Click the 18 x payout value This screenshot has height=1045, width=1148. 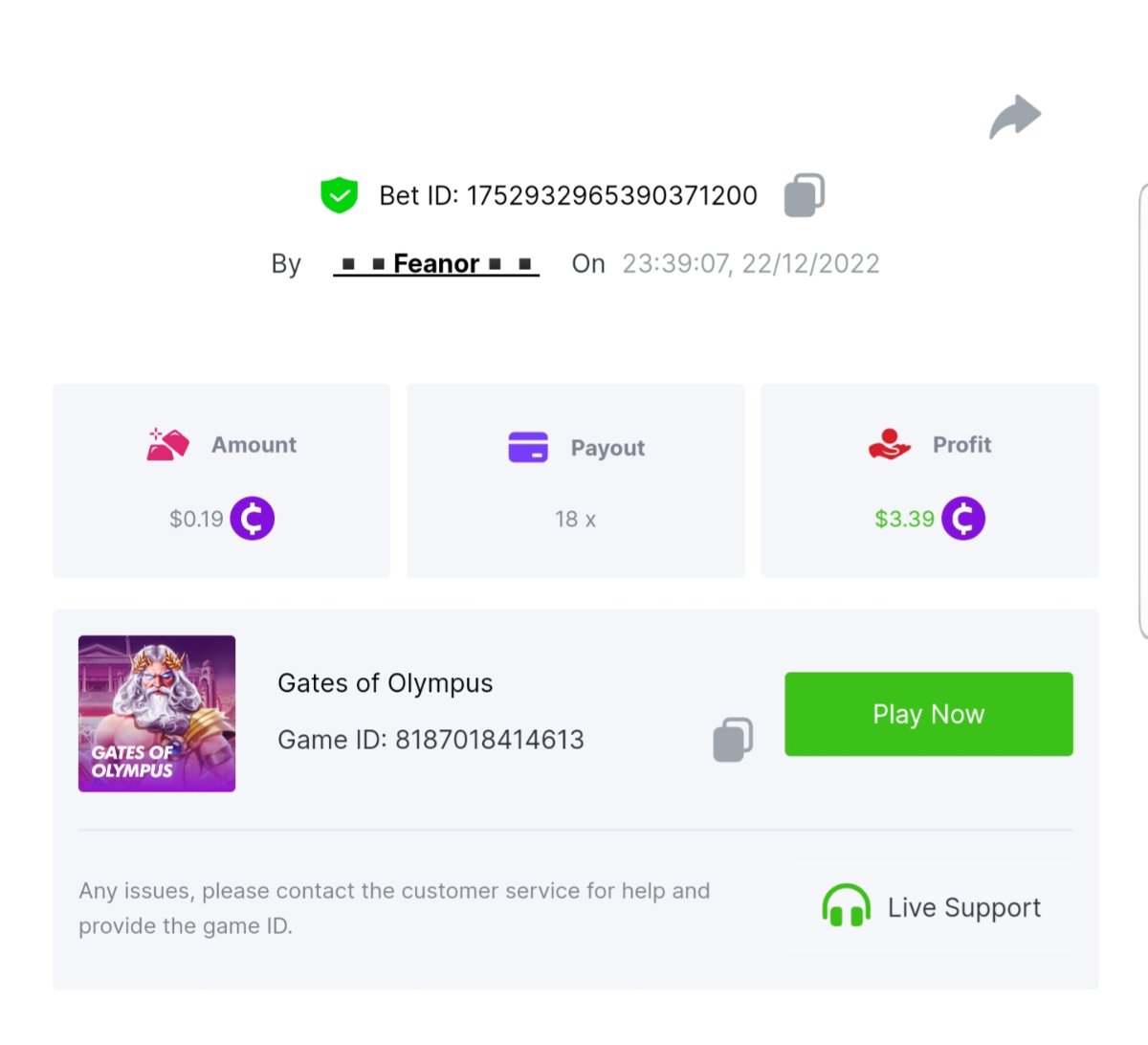tap(575, 520)
